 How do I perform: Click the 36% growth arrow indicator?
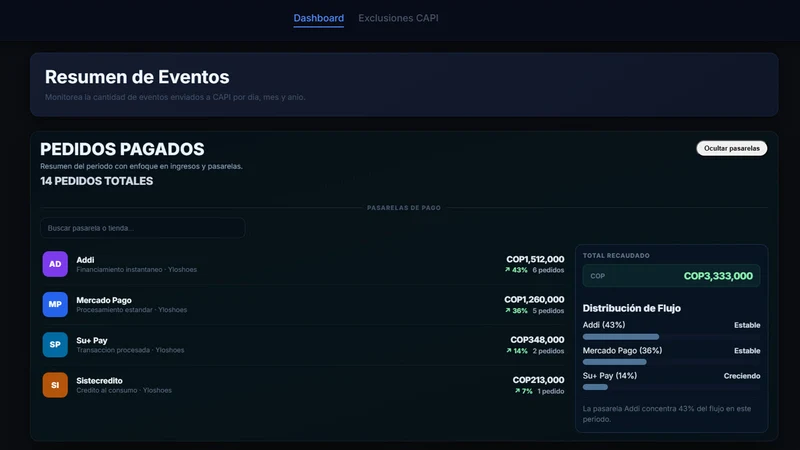[x=516, y=311]
